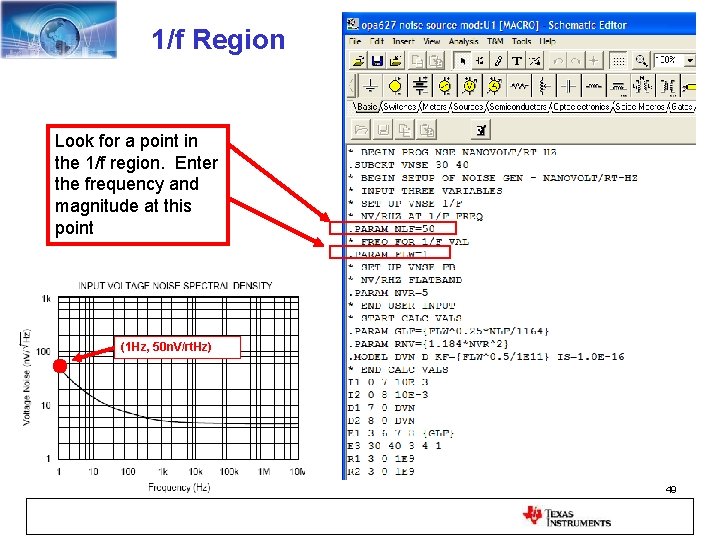
Task: Switch to the Meters component tab
Action: pyautogui.click(x=434, y=107)
